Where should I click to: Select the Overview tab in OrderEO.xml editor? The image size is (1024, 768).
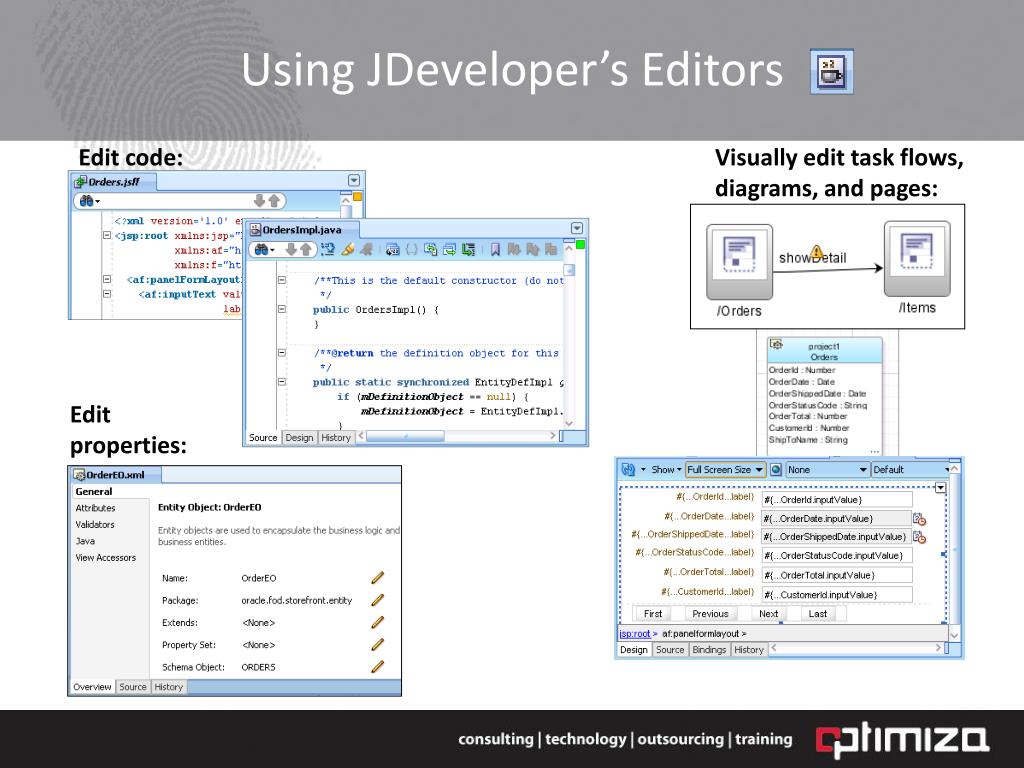[x=92, y=687]
